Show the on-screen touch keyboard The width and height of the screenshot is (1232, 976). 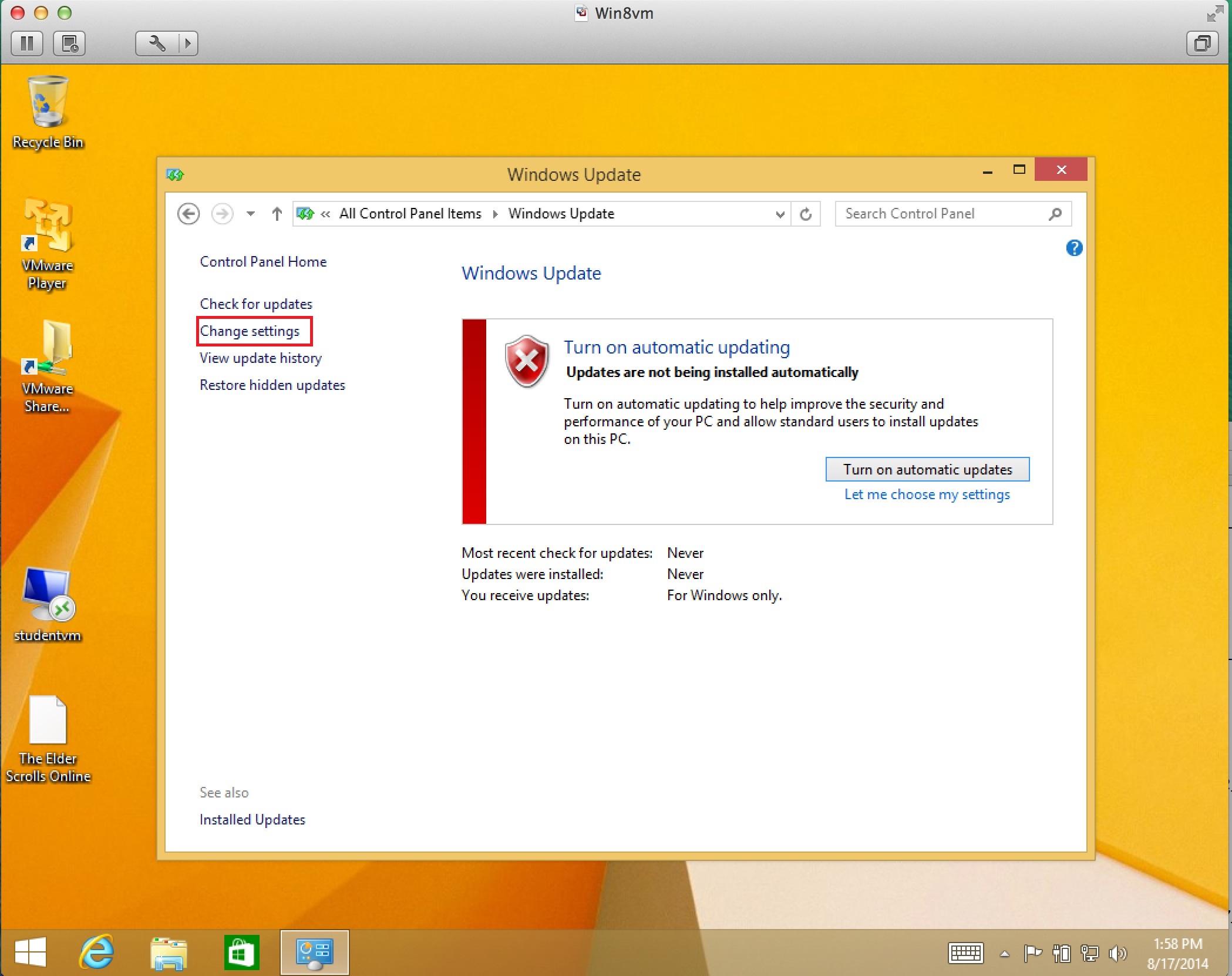tap(965, 953)
